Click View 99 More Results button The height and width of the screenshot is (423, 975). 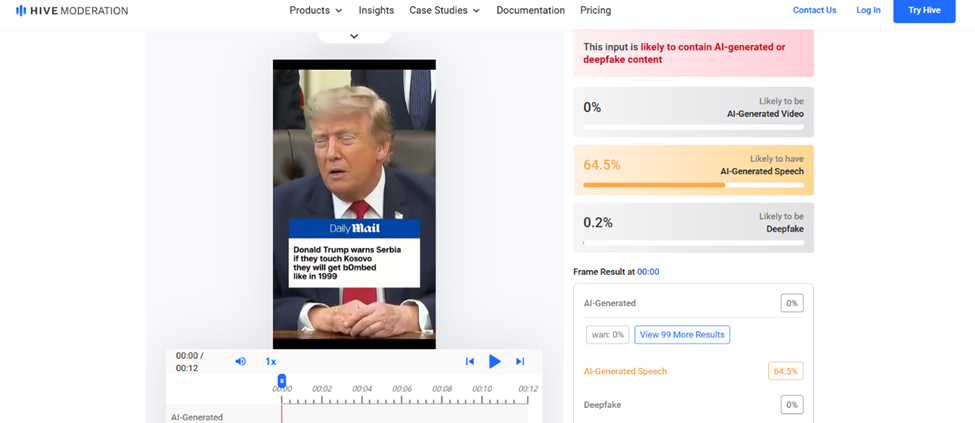point(682,335)
